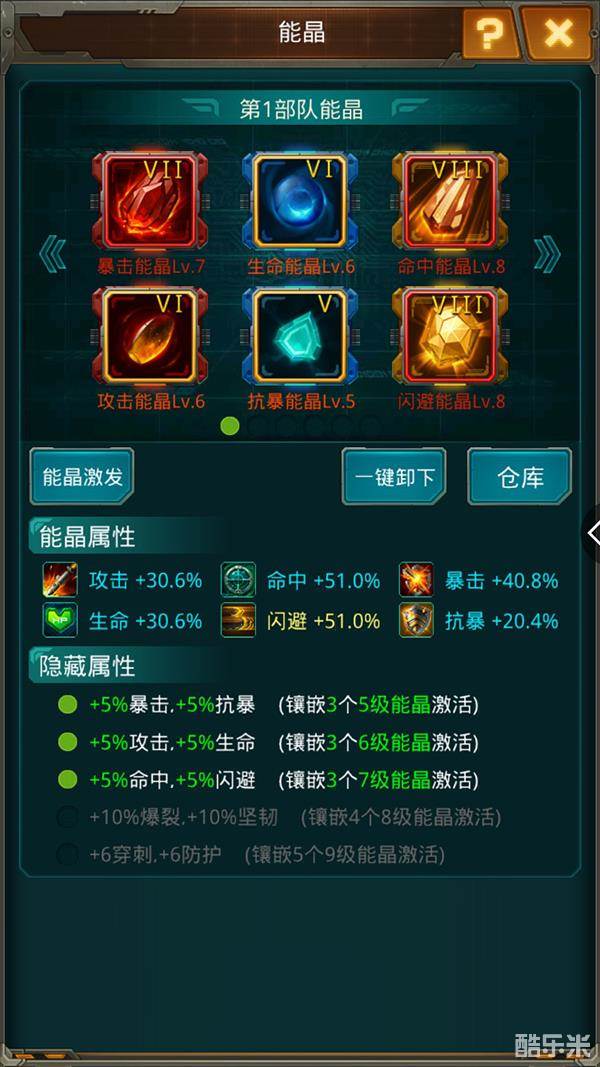Open the 仓库 warehouse

click(520, 476)
